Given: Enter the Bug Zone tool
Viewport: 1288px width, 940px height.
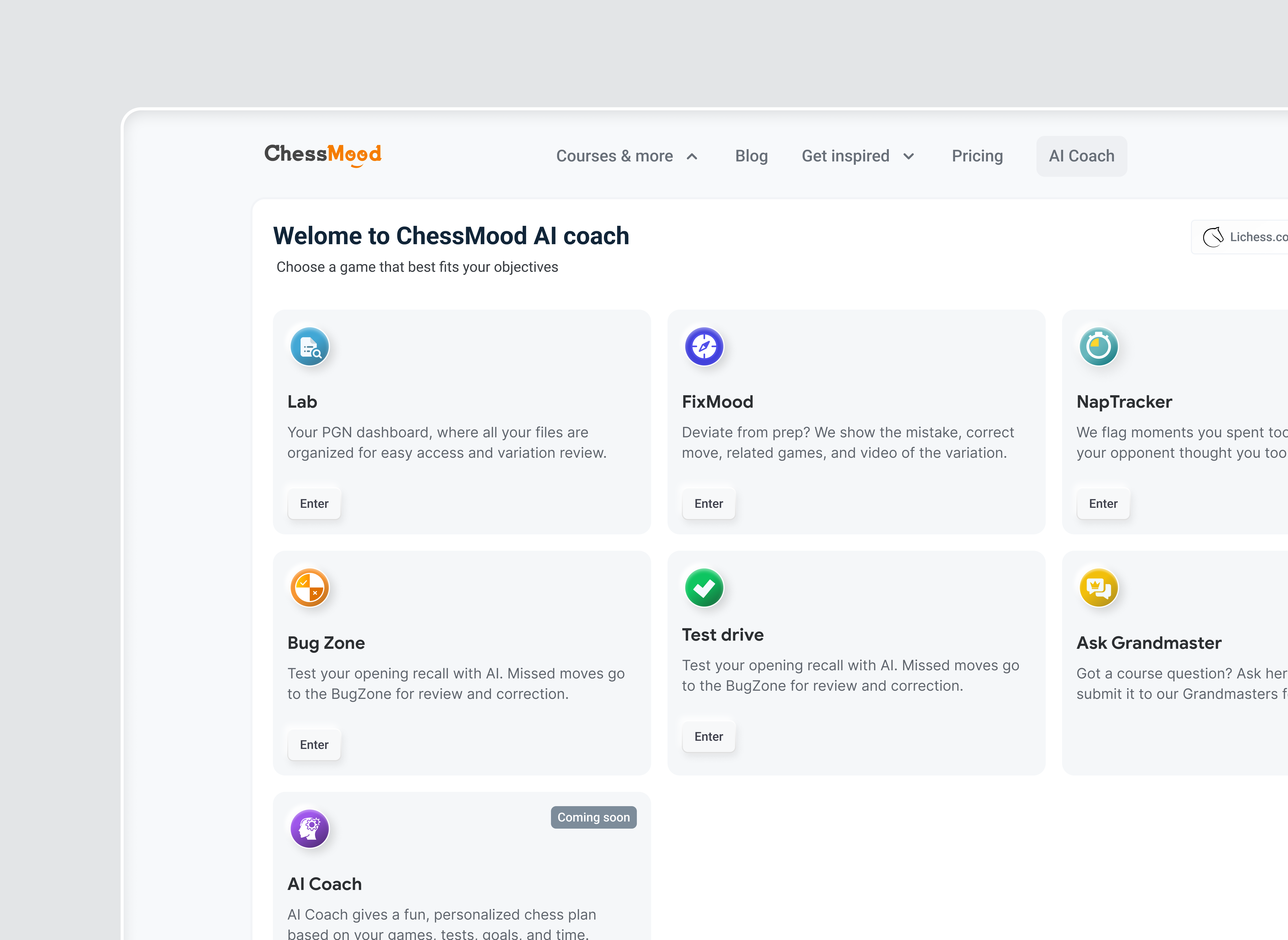Looking at the screenshot, I should click(x=314, y=745).
